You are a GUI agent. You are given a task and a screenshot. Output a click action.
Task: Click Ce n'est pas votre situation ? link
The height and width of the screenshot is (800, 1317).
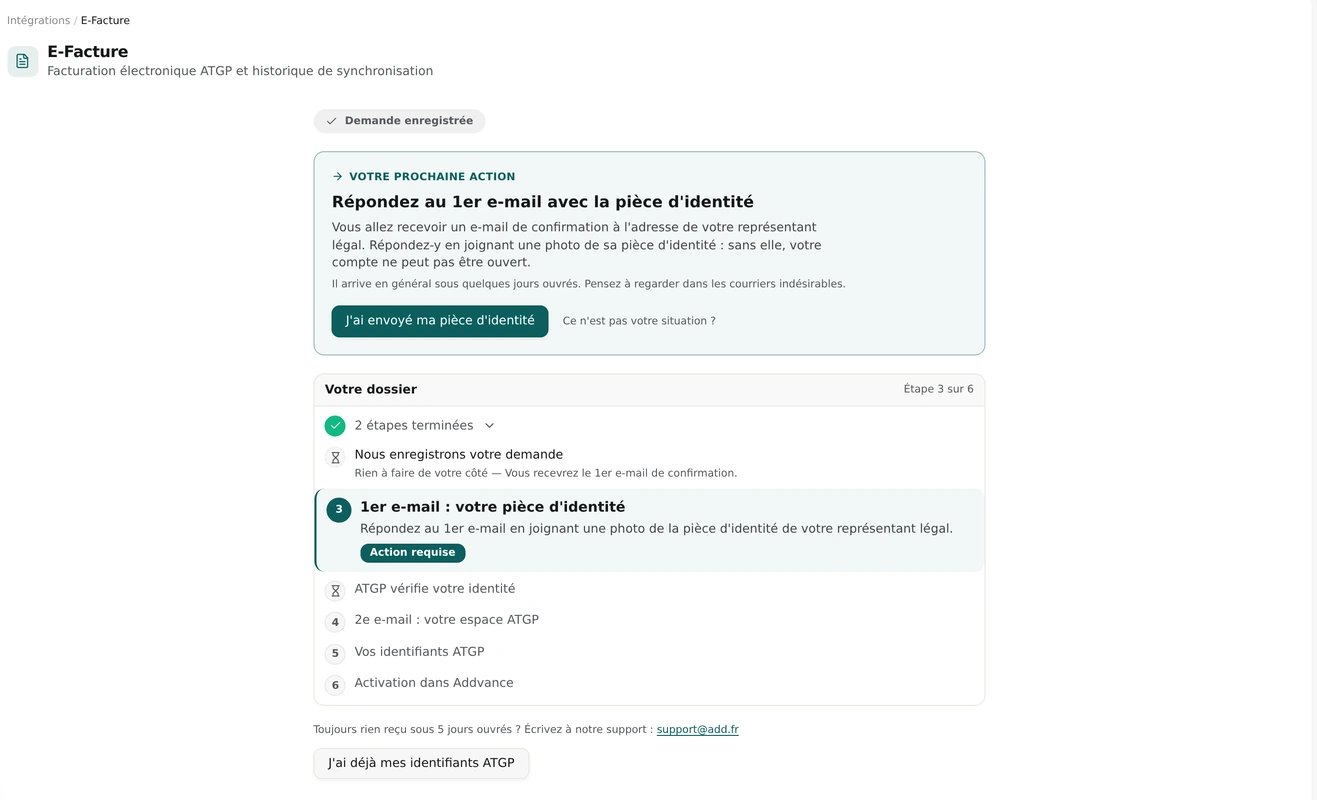[x=639, y=321]
